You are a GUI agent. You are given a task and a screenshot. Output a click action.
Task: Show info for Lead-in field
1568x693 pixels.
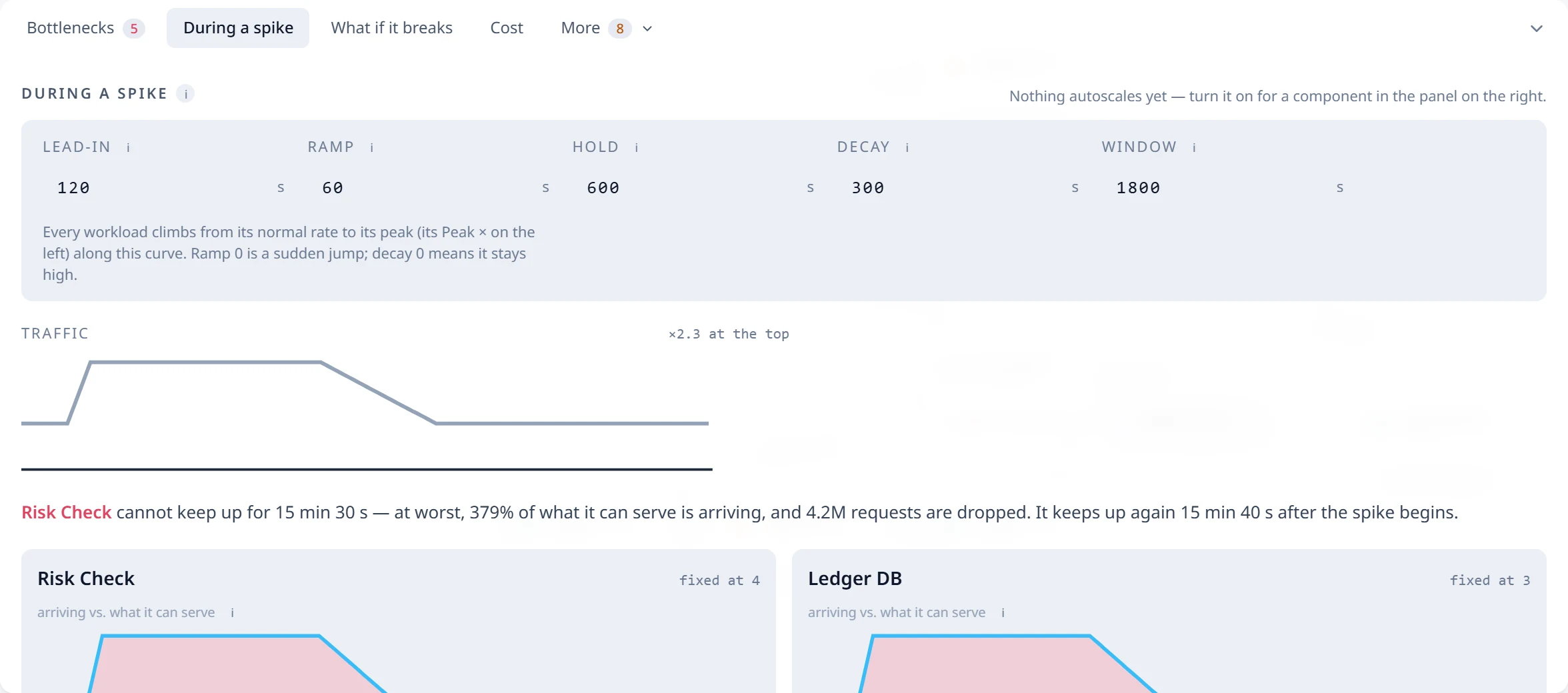(x=129, y=147)
